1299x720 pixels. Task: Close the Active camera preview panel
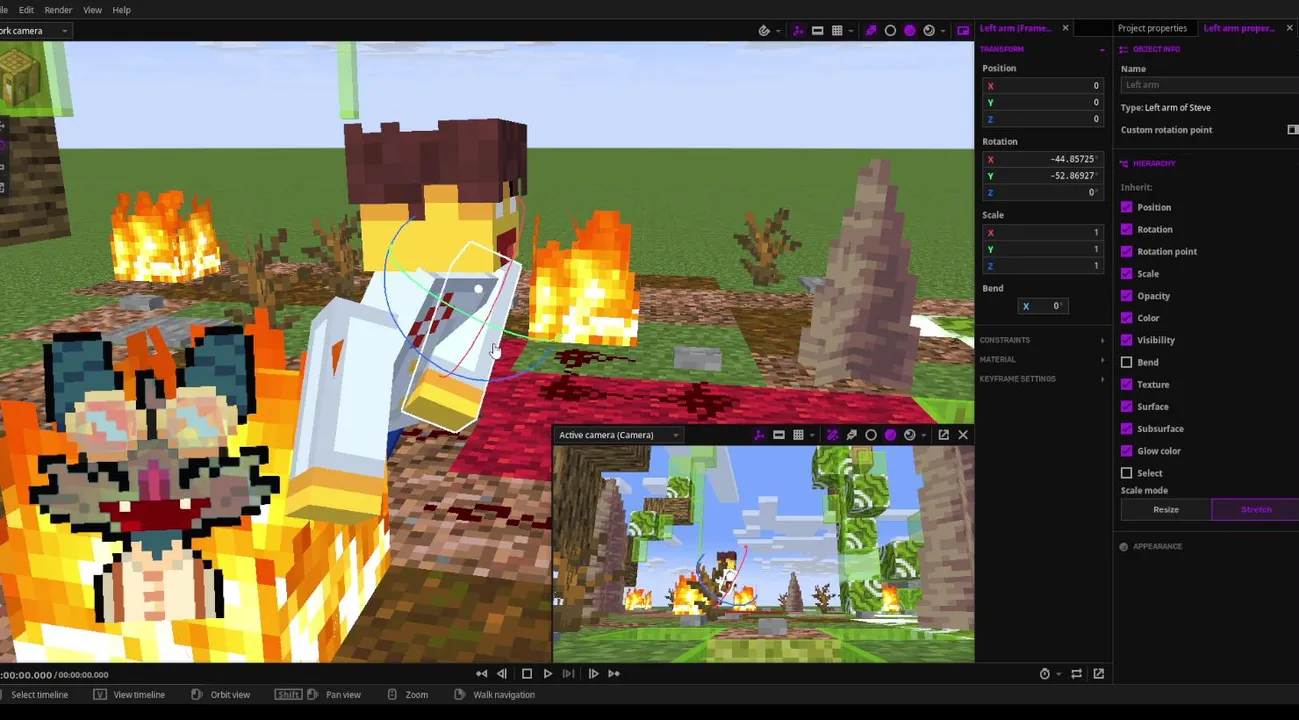(963, 435)
